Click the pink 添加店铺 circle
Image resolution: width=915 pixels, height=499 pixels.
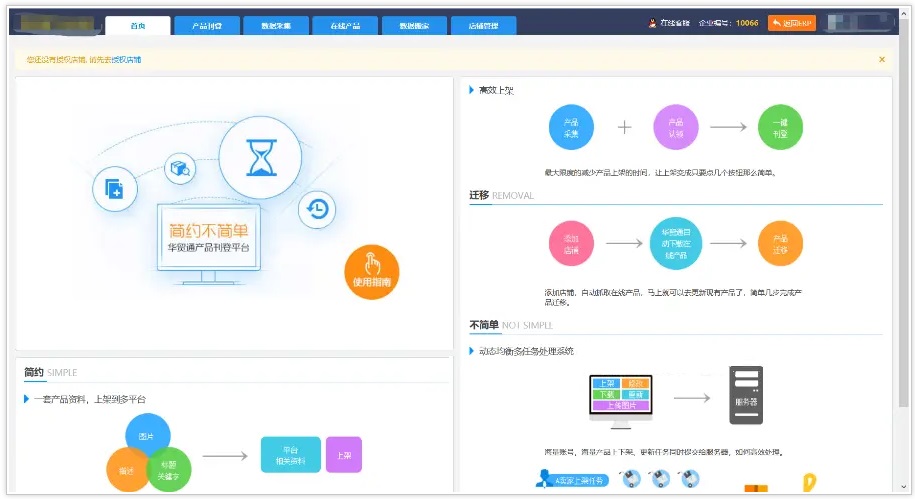tap(571, 243)
